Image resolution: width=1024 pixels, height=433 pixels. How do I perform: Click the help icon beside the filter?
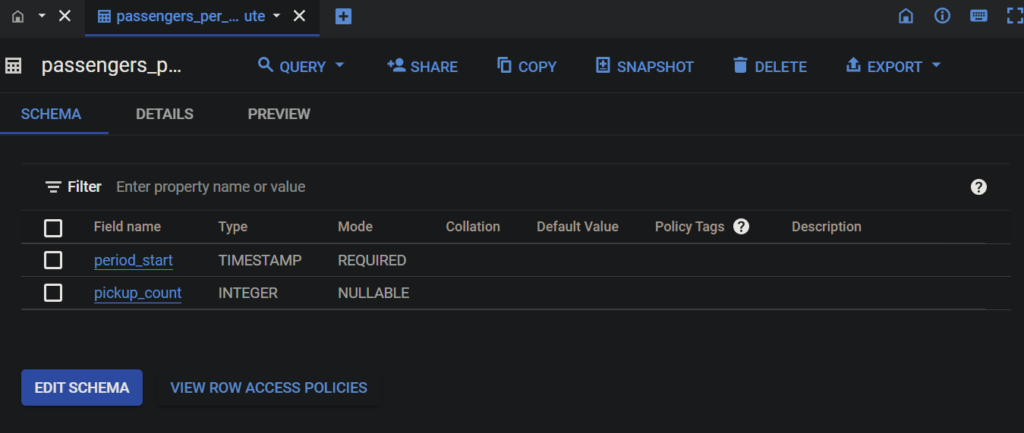979,187
